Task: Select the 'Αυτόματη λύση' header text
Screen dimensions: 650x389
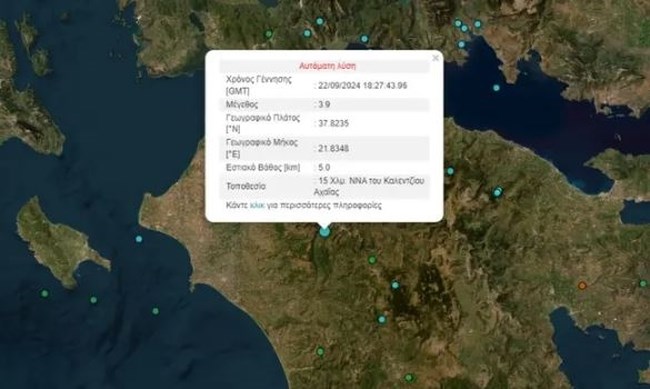Action: click(327, 66)
